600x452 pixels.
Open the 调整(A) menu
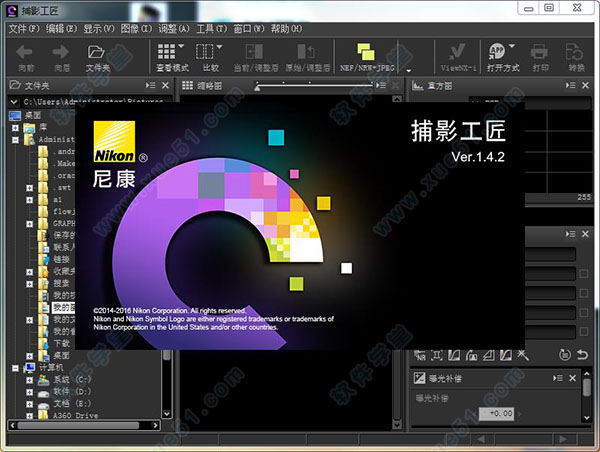[174, 29]
